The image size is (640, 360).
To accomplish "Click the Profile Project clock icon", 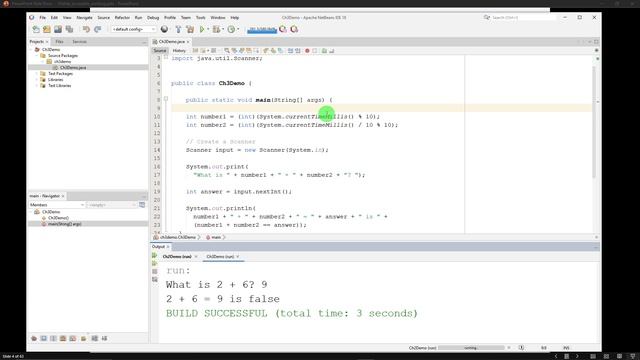I will pos(231,29).
